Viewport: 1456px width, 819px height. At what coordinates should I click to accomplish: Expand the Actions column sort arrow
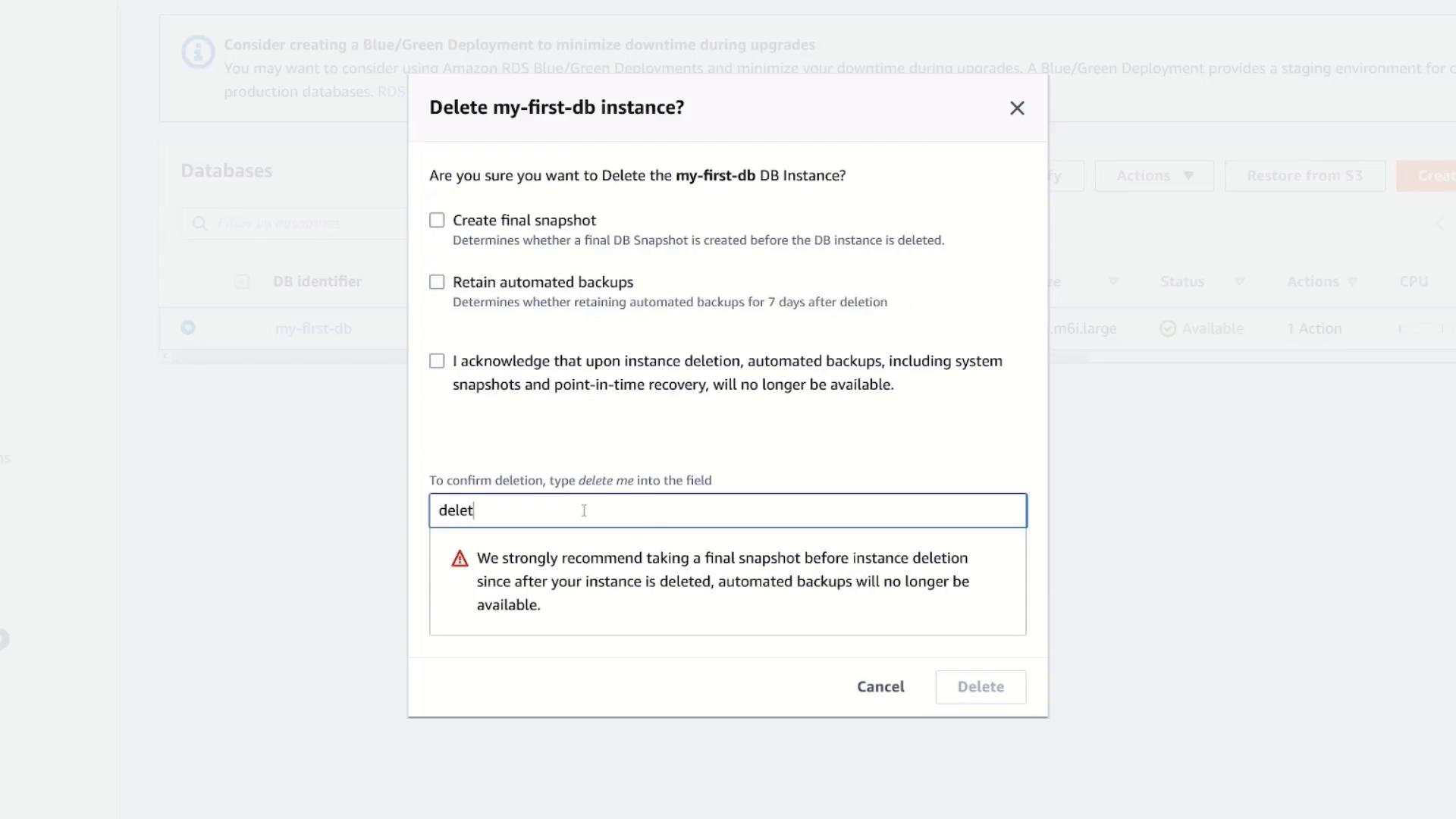[x=1352, y=282]
